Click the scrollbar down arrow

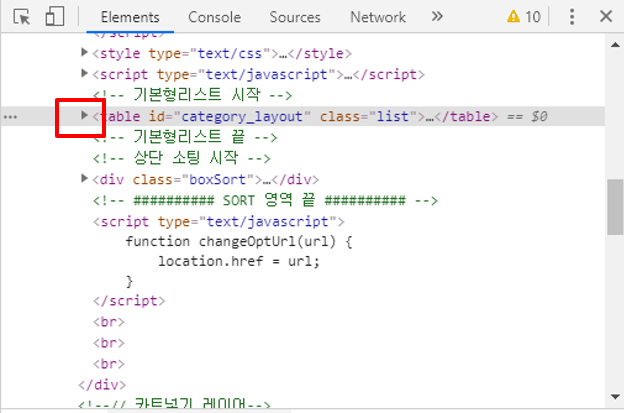(615, 397)
